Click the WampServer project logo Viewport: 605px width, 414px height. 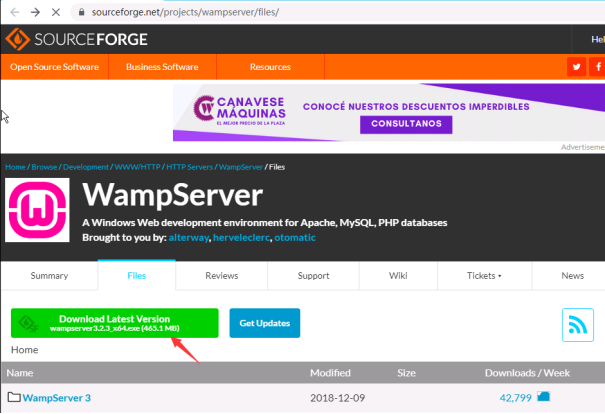[x=37, y=210]
